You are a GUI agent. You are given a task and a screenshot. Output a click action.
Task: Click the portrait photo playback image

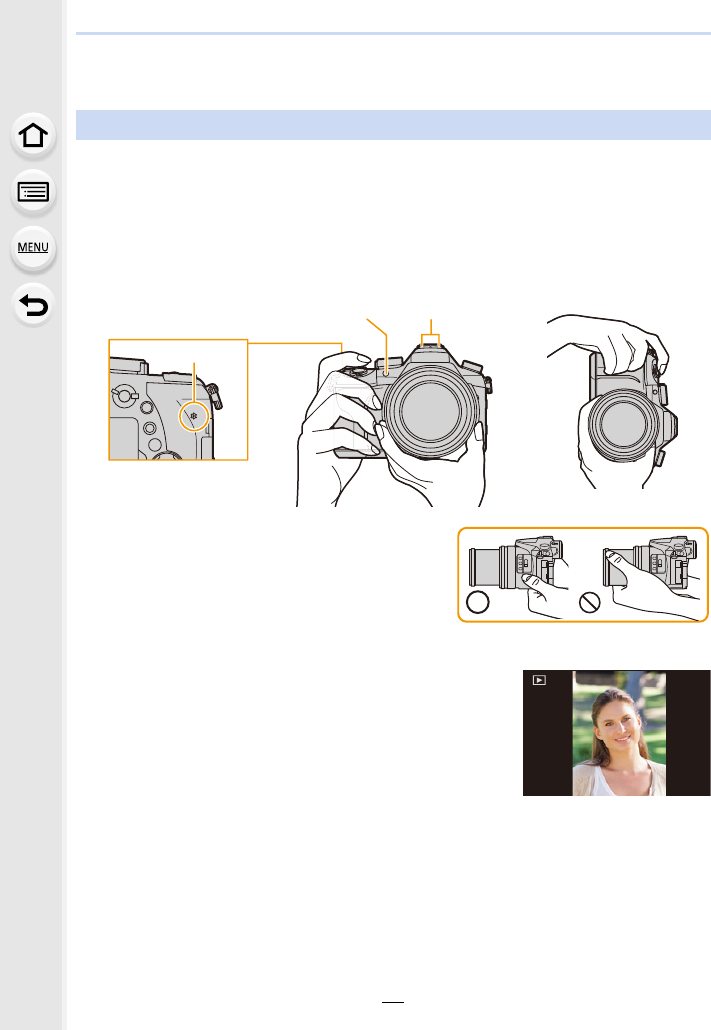pyautogui.click(x=616, y=732)
